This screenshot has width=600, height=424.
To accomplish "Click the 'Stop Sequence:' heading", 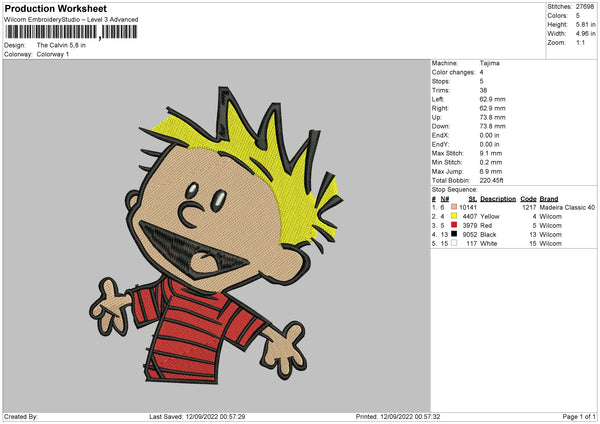I will tap(455, 190).
